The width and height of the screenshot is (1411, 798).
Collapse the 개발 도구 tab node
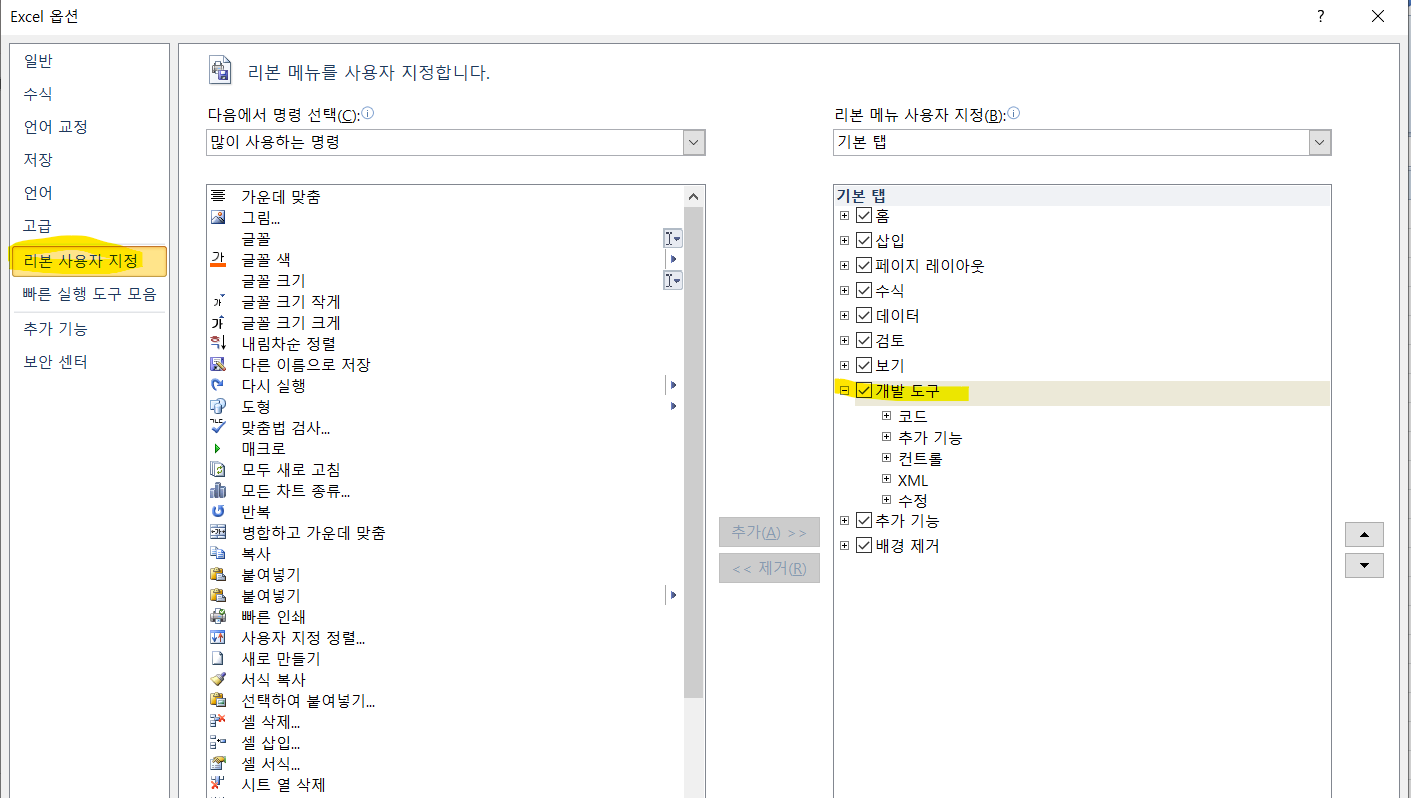(x=845, y=391)
